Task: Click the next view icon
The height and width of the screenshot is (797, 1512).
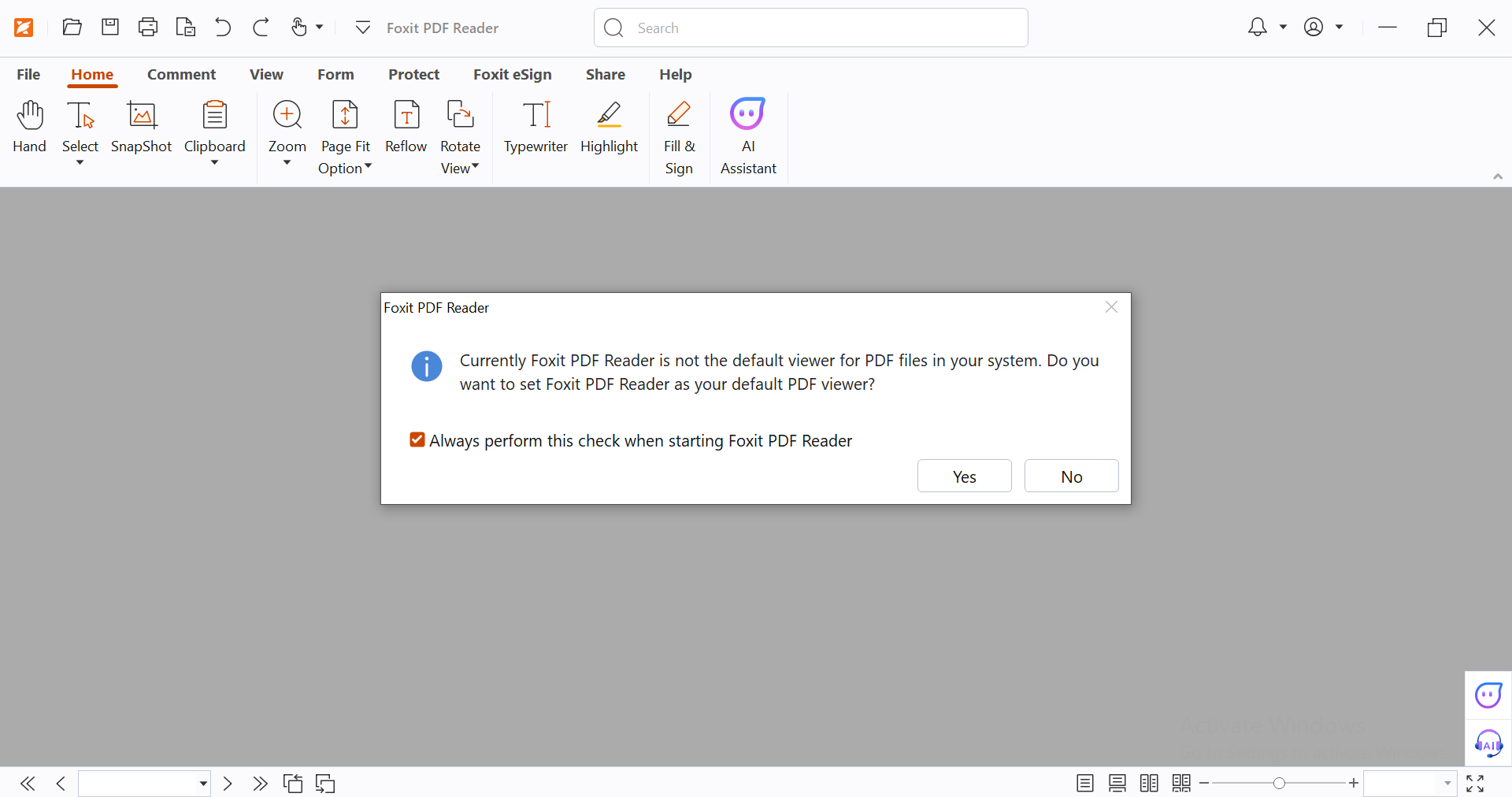Action: click(x=325, y=784)
